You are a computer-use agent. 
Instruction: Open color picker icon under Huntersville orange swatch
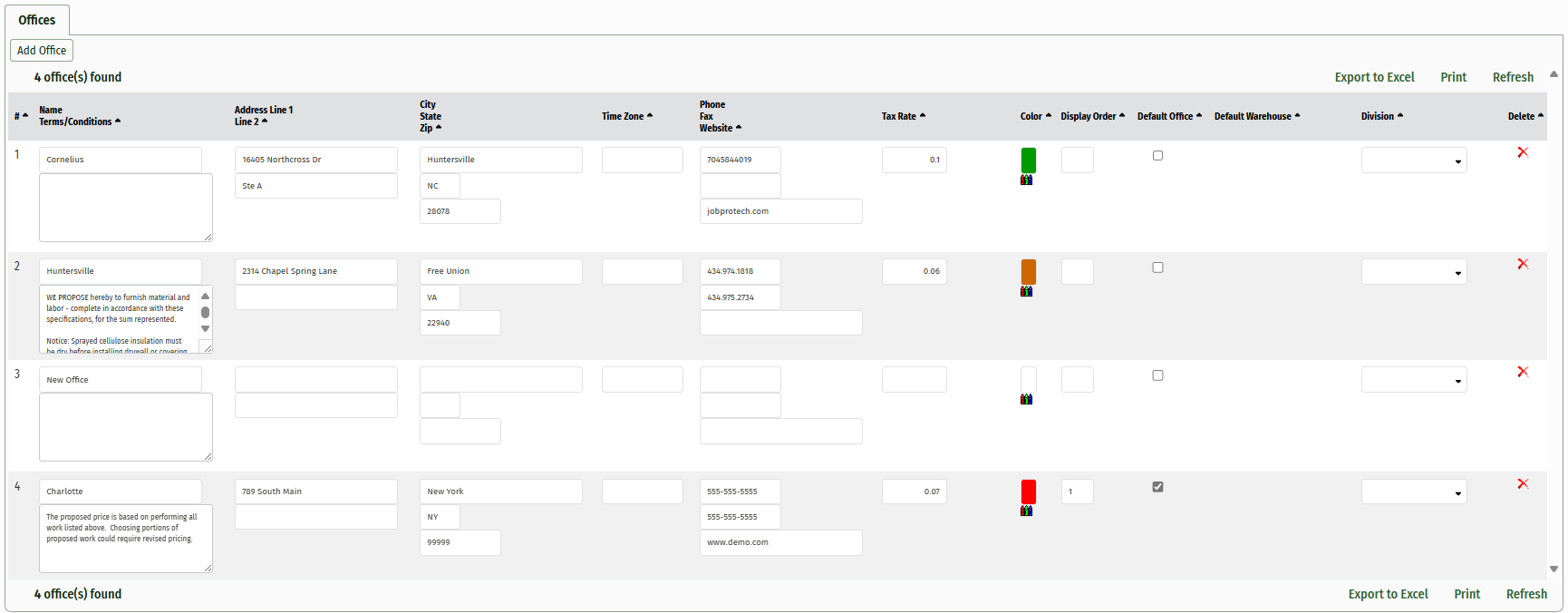1026,291
